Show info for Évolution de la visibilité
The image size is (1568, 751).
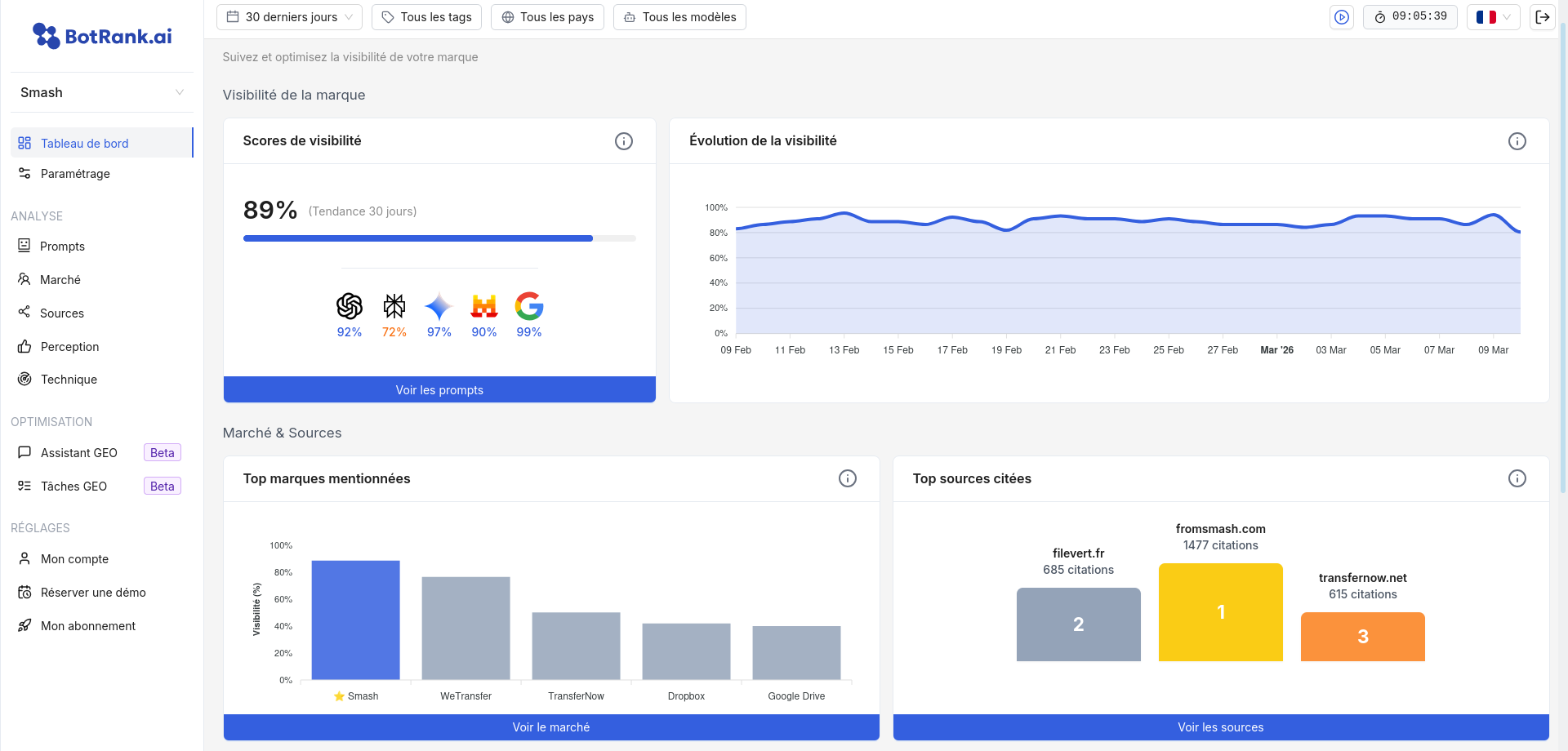tap(1517, 141)
